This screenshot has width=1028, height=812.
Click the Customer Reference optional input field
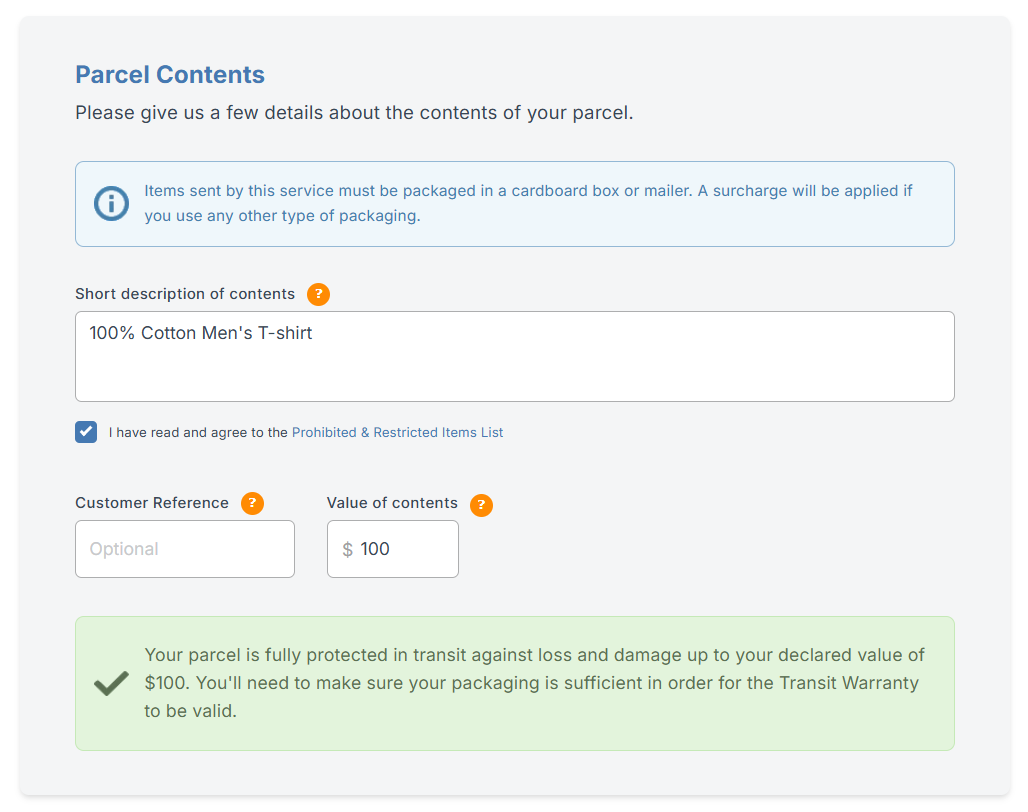coord(185,549)
